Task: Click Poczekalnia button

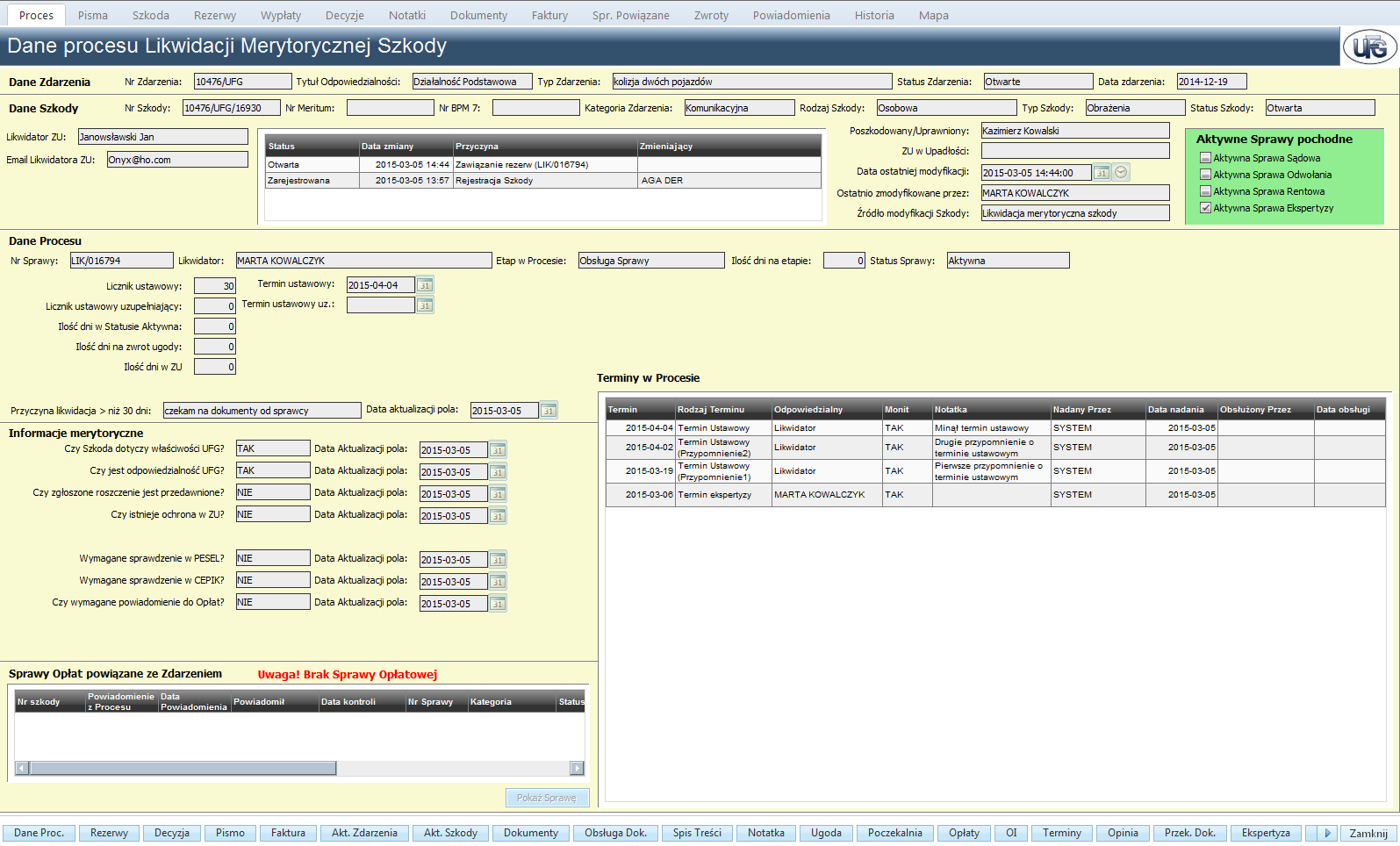Action: (895, 833)
